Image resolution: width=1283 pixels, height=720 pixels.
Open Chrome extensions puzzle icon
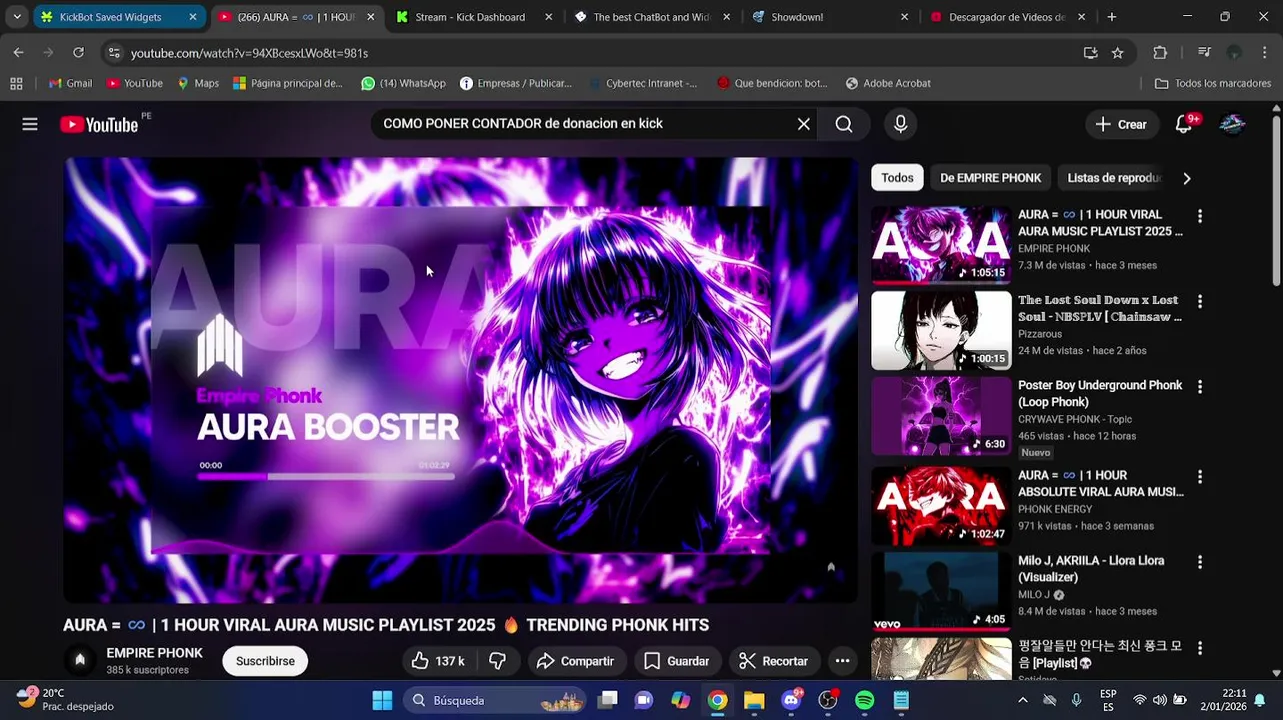click(x=1160, y=53)
